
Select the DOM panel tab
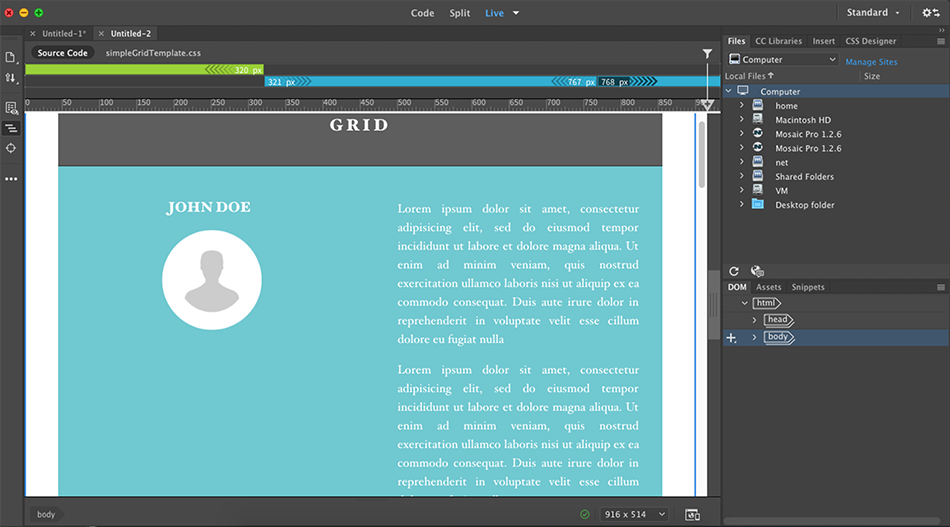(737, 287)
